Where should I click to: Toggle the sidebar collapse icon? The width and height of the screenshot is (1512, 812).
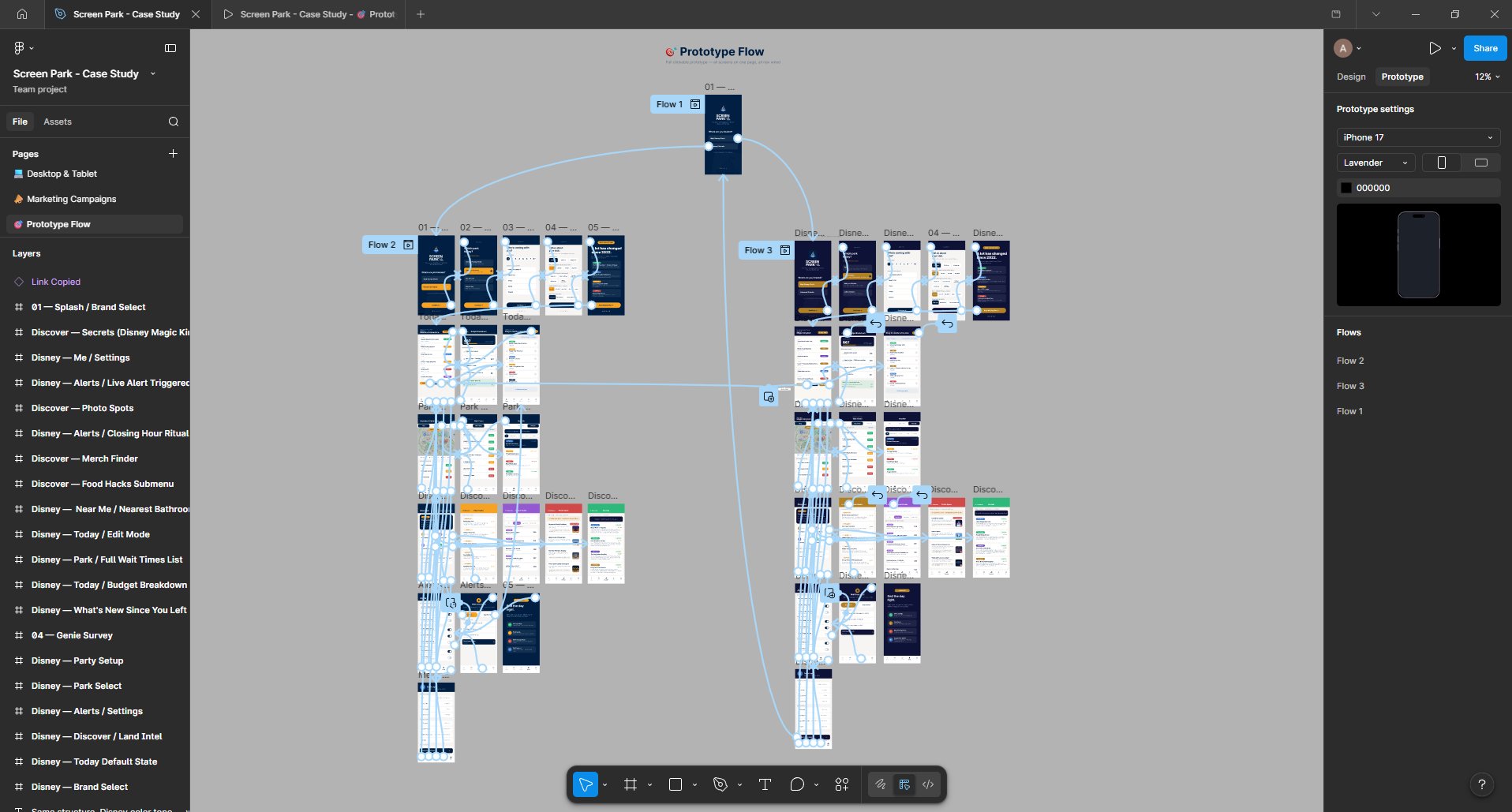point(170,48)
